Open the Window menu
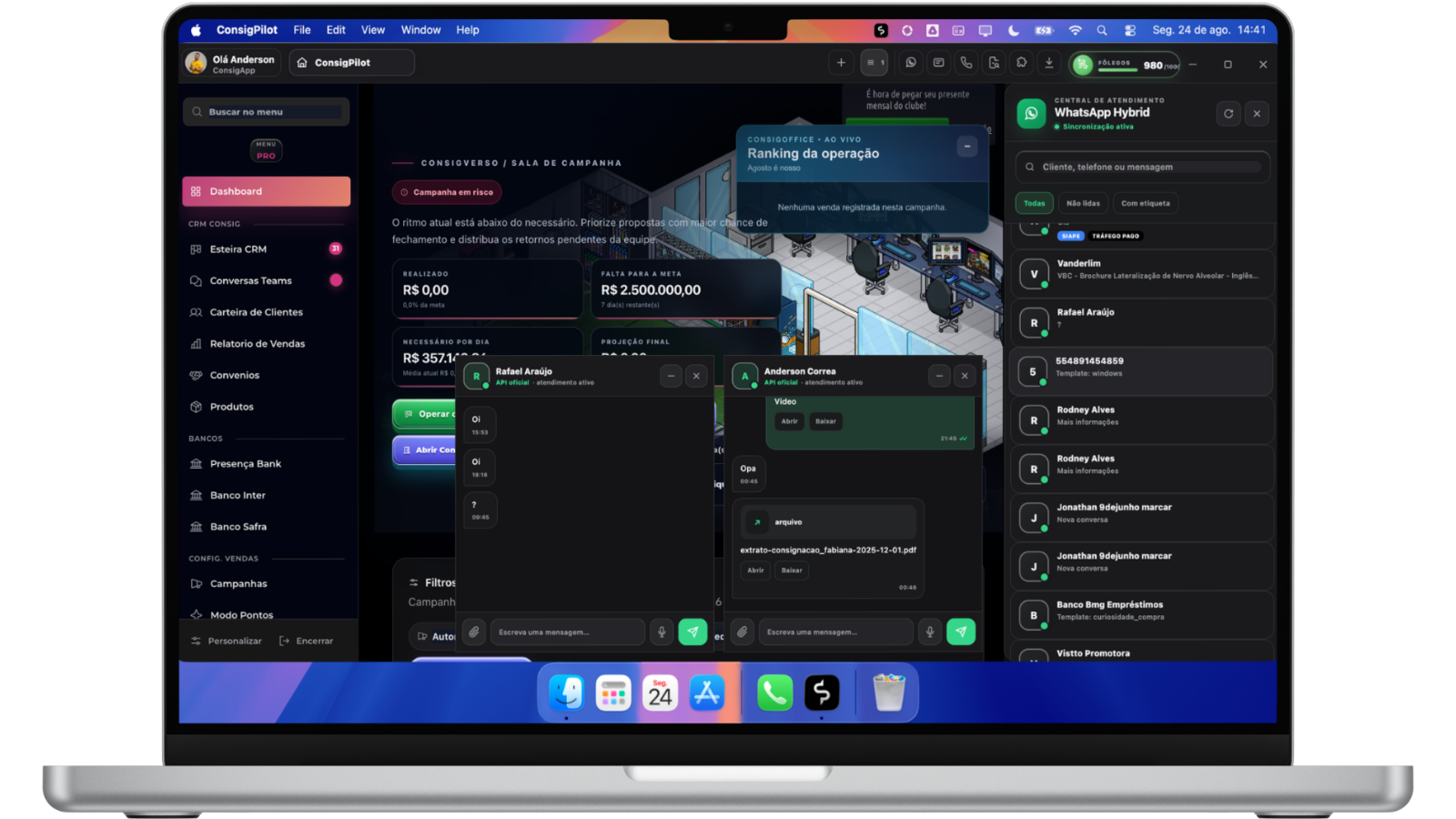1456x819 pixels. pos(420,30)
